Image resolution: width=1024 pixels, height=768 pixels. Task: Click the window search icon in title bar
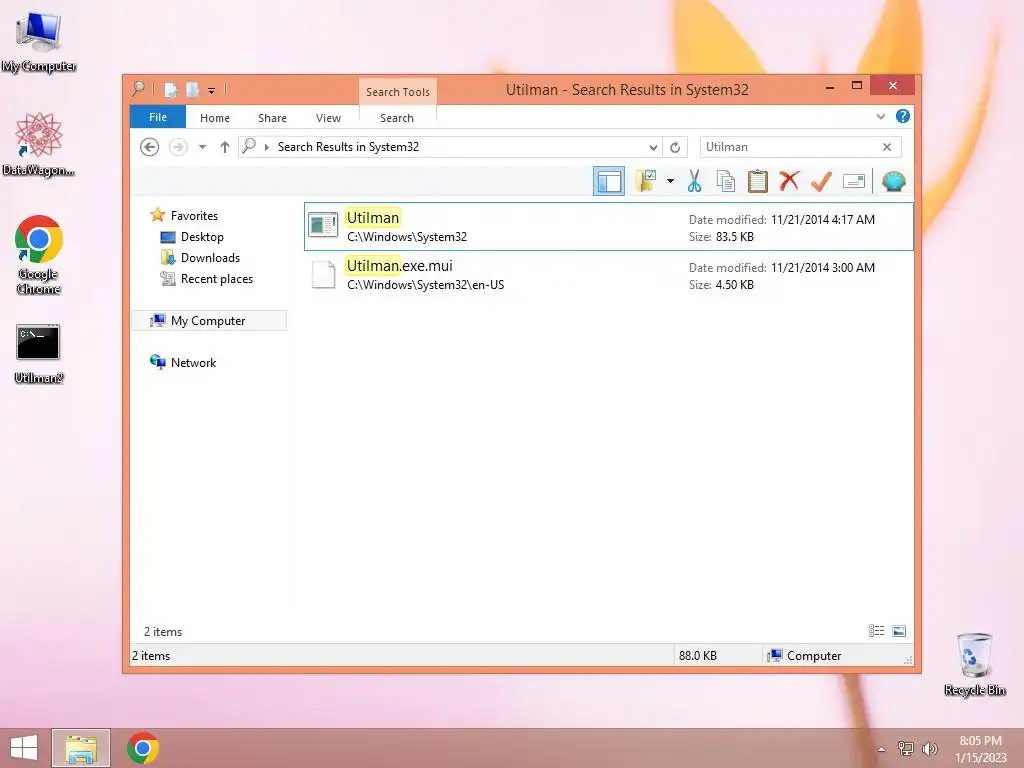coord(138,89)
